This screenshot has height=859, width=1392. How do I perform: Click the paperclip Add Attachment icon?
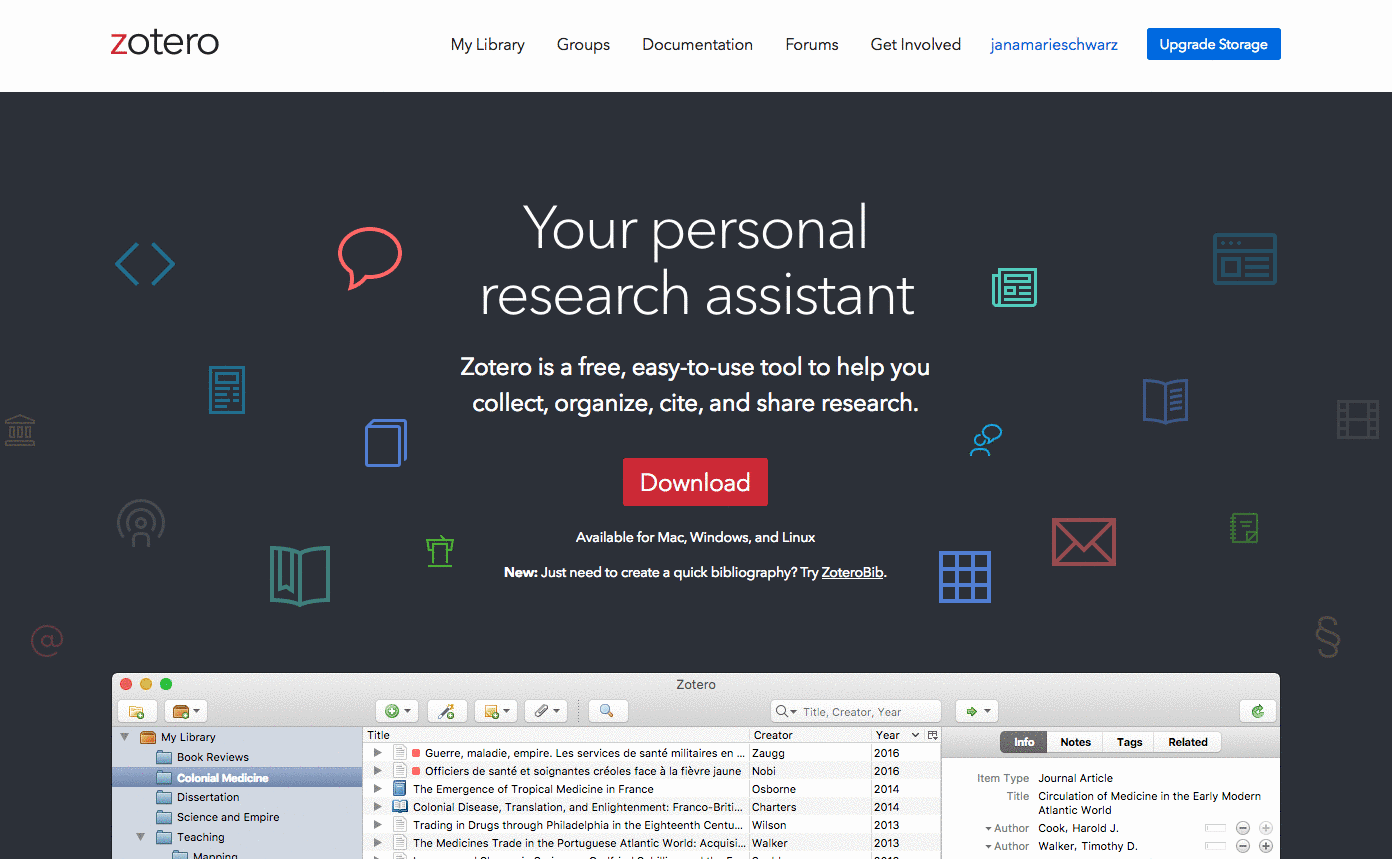click(x=545, y=711)
